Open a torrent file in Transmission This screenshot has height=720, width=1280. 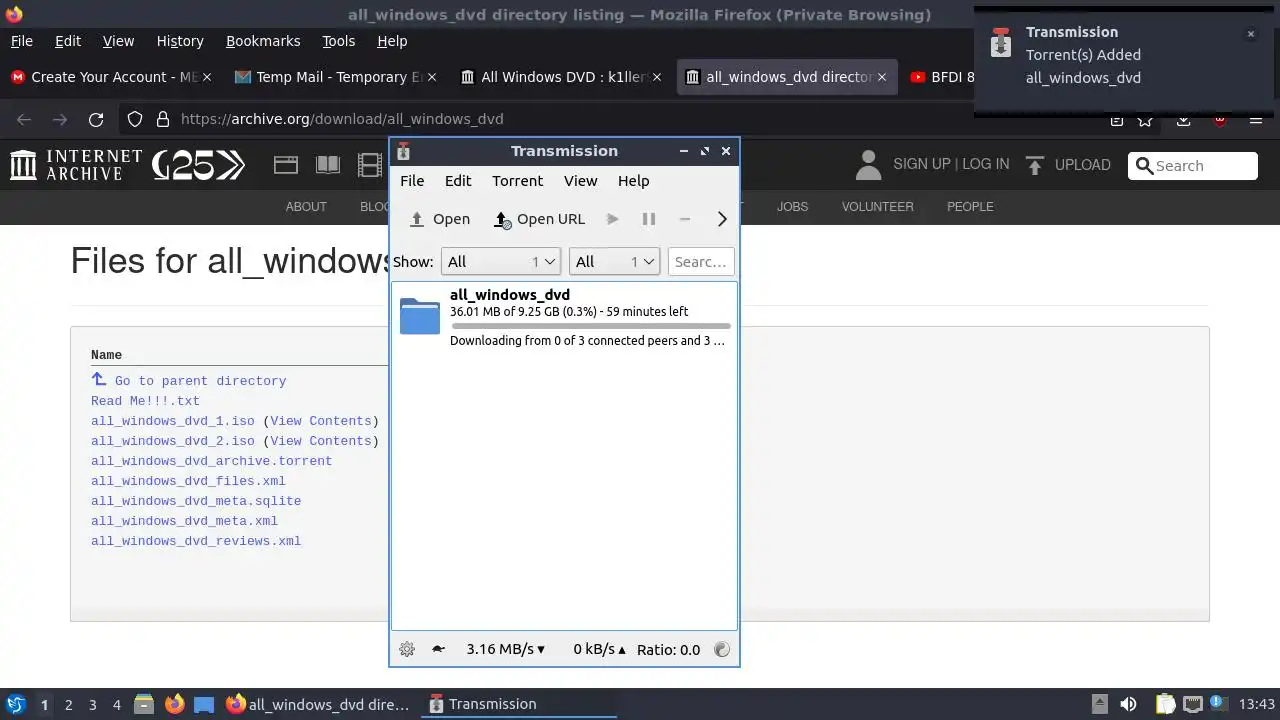(x=440, y=219)
